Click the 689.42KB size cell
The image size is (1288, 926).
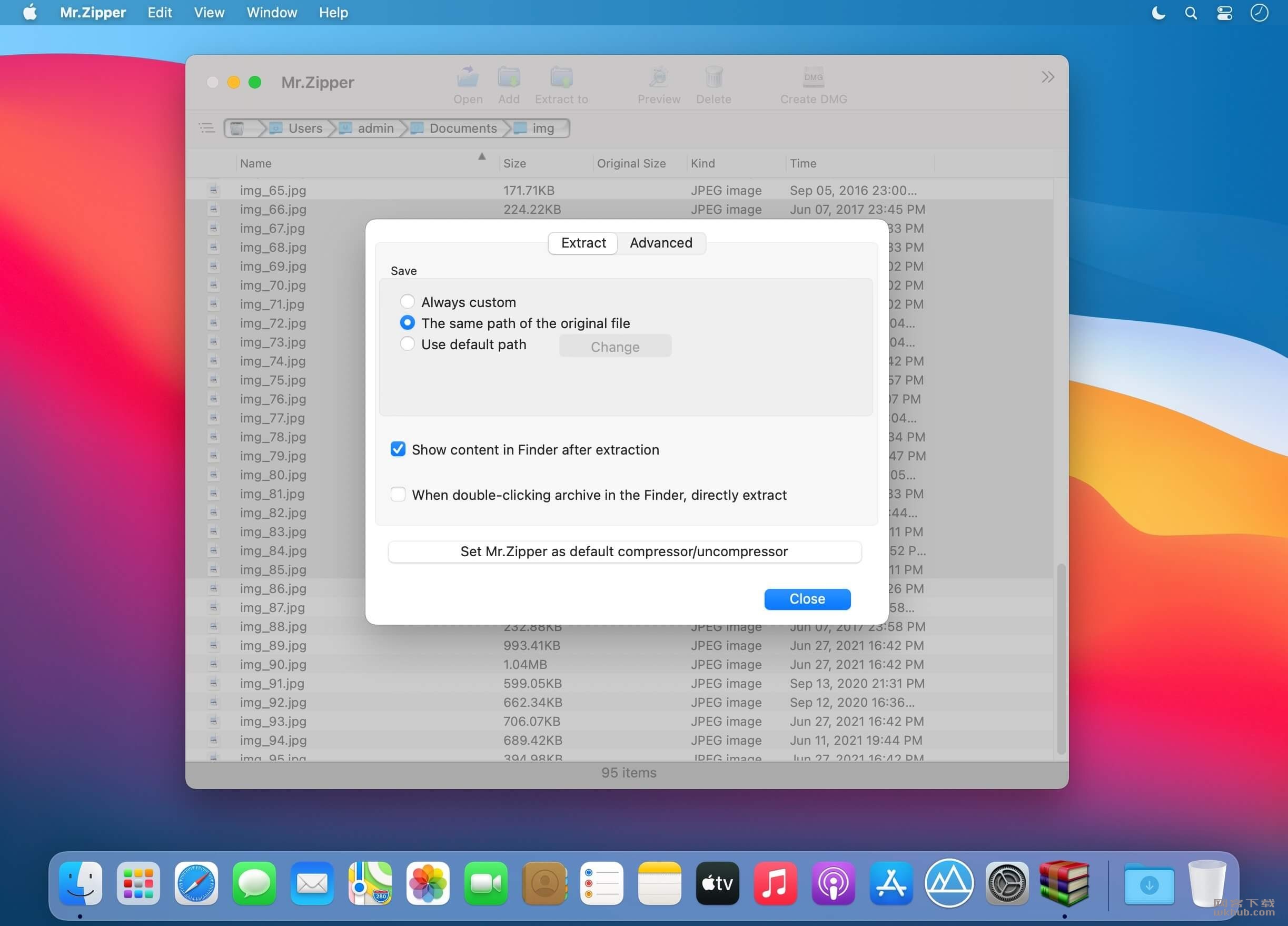tap(533, 740)
